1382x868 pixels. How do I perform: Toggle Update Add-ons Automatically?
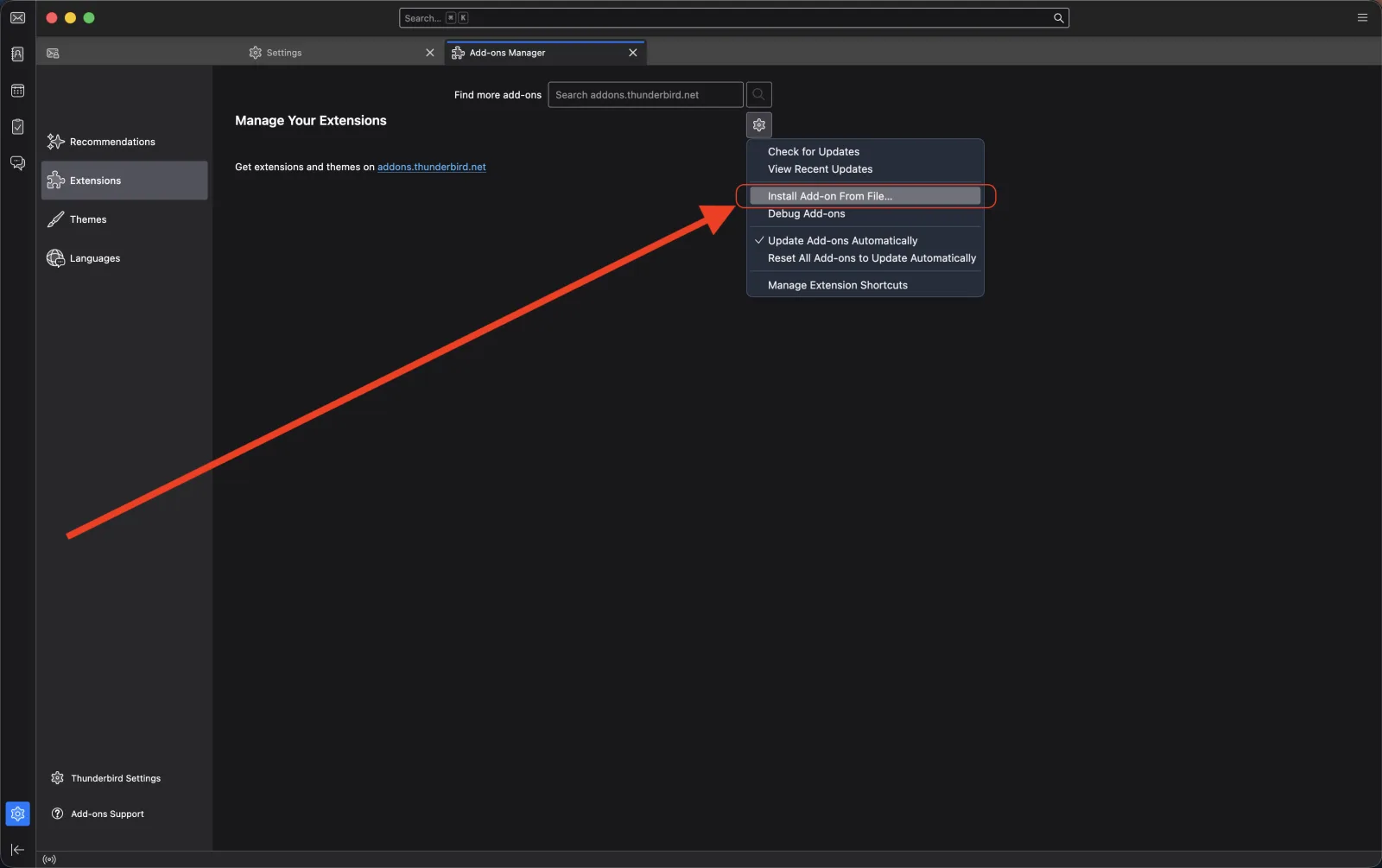865,240
